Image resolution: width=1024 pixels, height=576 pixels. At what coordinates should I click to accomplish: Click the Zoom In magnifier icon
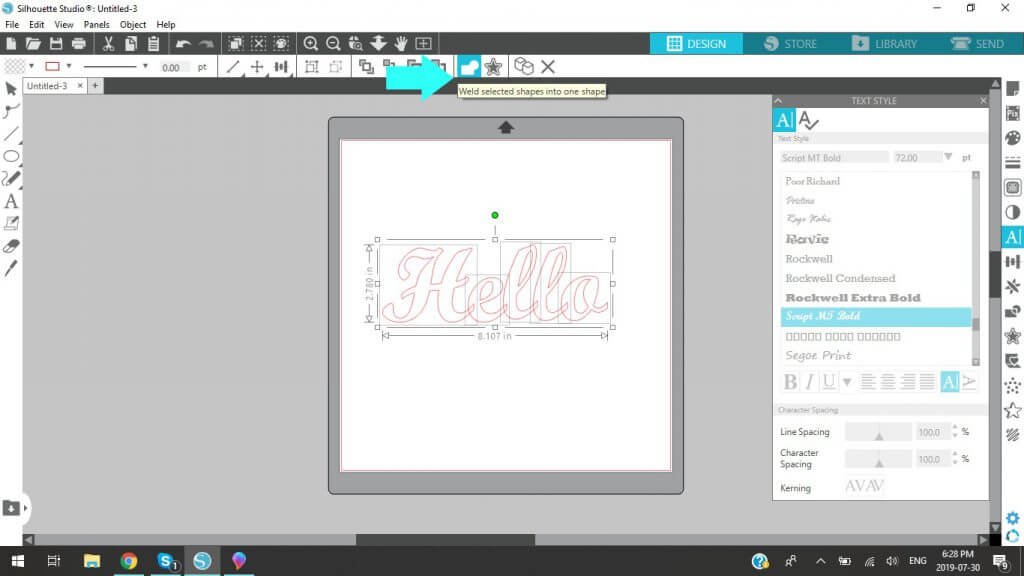(x=311, y=44)
